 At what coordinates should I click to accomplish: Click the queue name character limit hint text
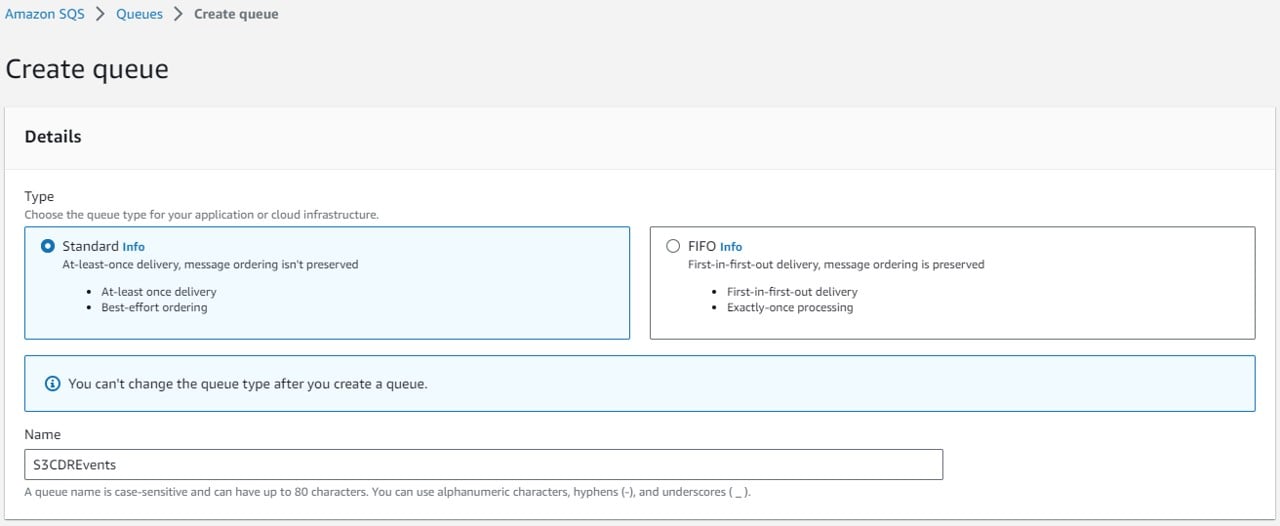(x=388, y=492)
